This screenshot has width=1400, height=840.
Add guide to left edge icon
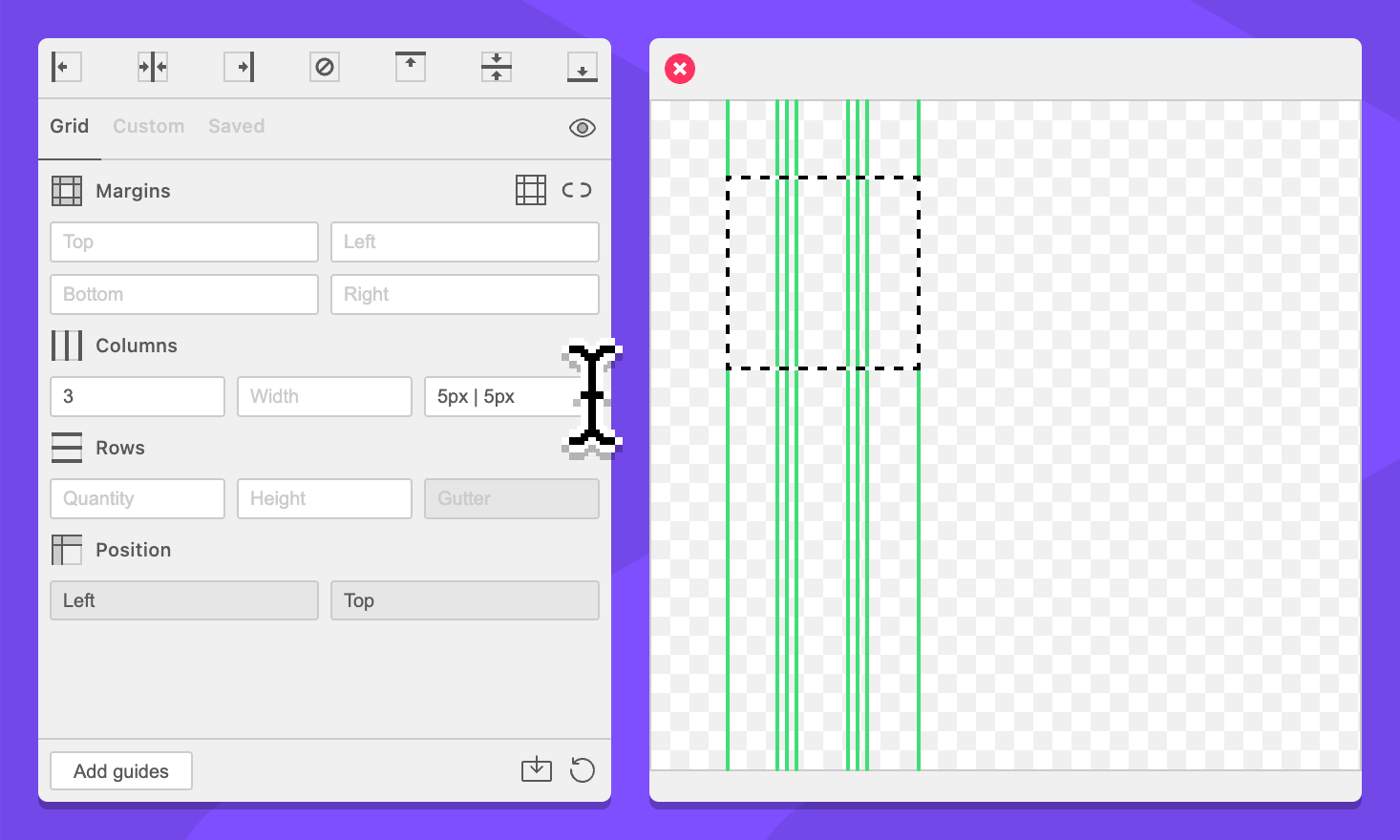pyautogui.click(x=66, y=67)
